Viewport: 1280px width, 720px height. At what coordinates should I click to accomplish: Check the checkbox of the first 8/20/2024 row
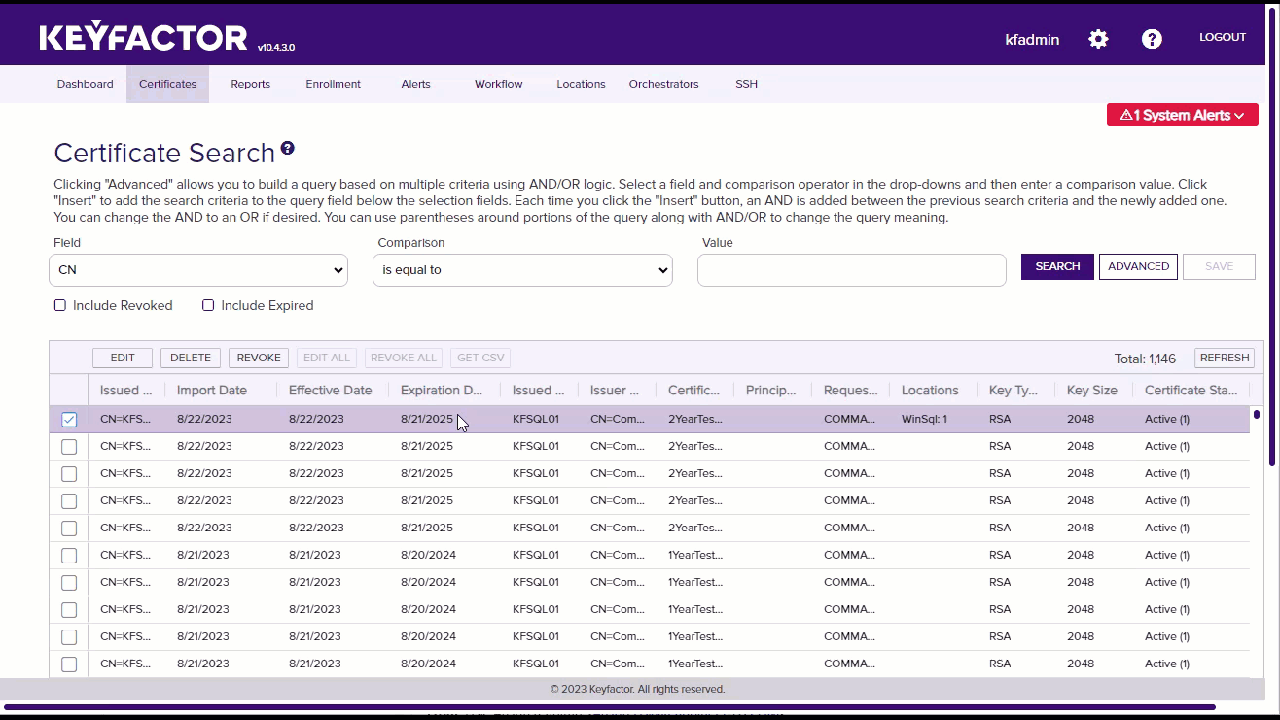(69, 555)
